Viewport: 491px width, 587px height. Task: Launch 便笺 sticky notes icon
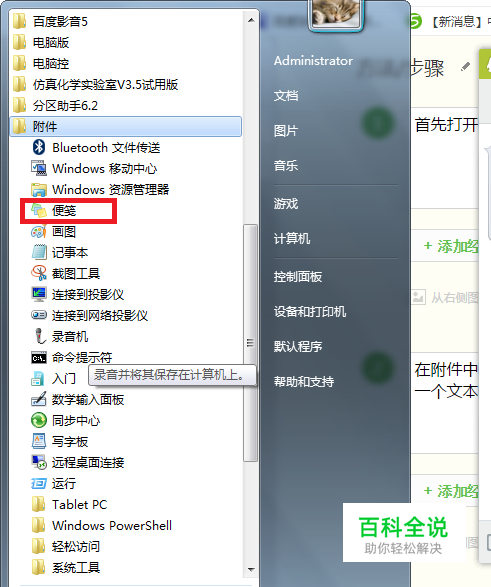click(x=39, y=210)
